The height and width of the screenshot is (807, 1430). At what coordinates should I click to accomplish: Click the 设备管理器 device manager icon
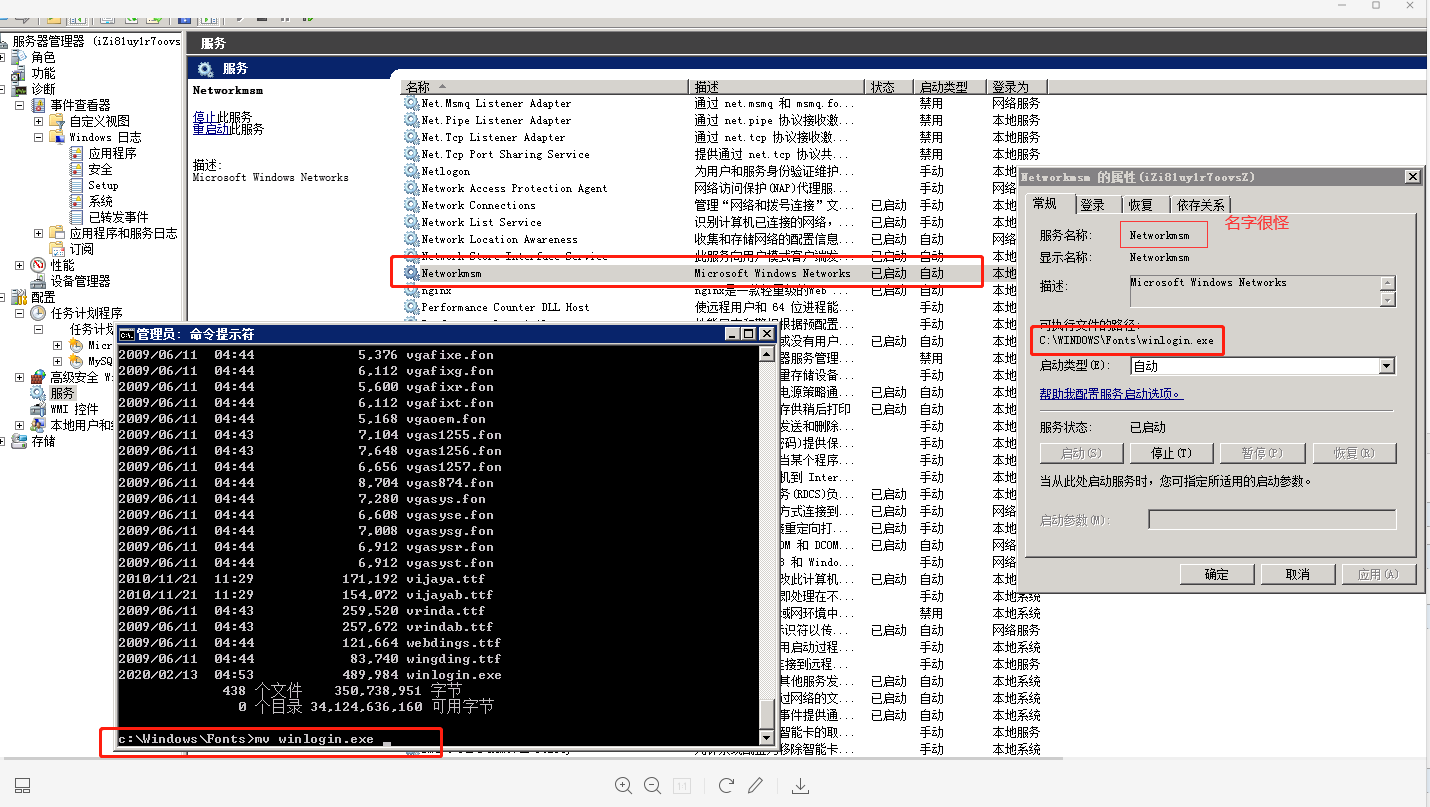coord(39,281)
